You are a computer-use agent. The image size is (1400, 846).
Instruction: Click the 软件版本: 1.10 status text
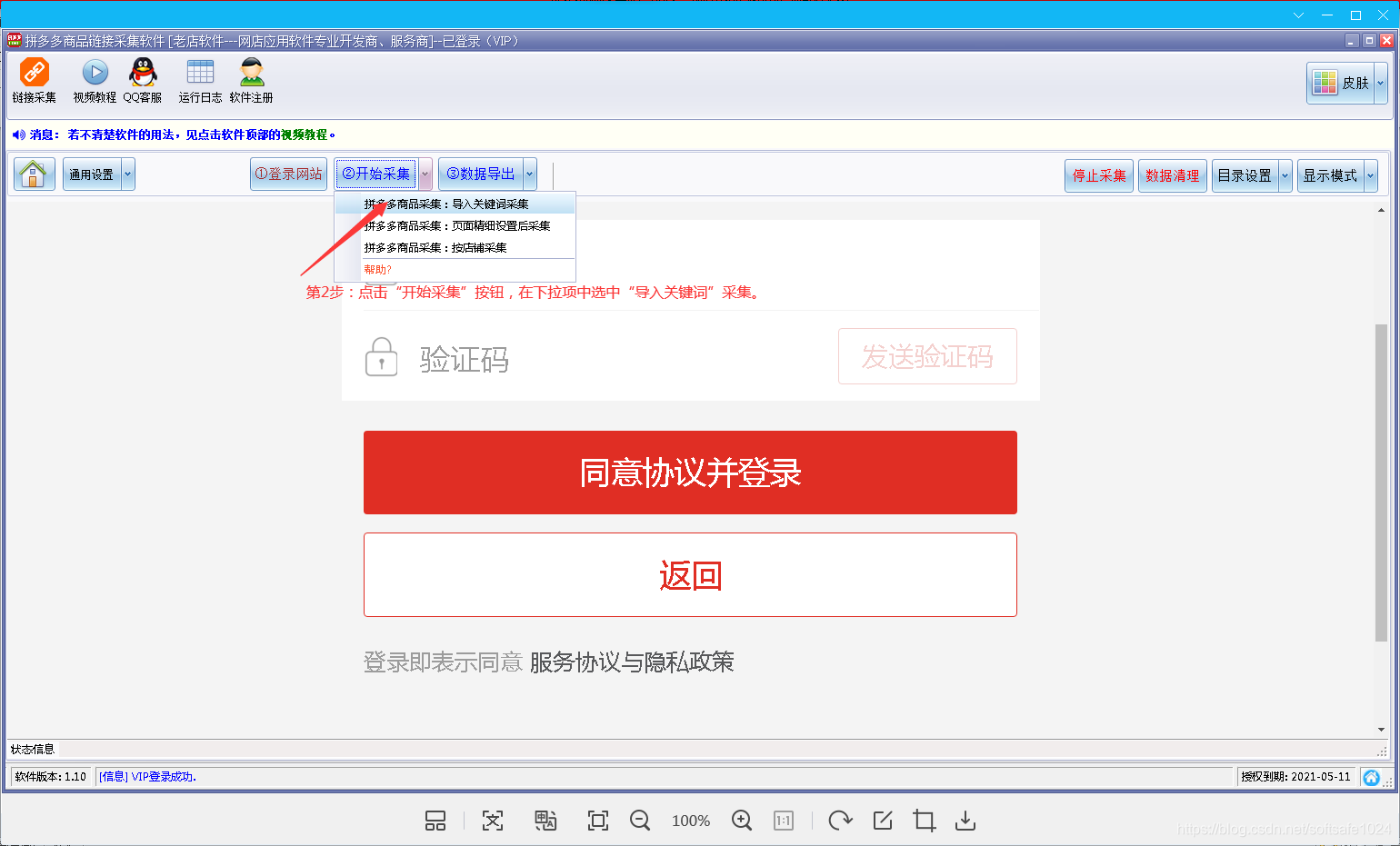pos(51,777)
